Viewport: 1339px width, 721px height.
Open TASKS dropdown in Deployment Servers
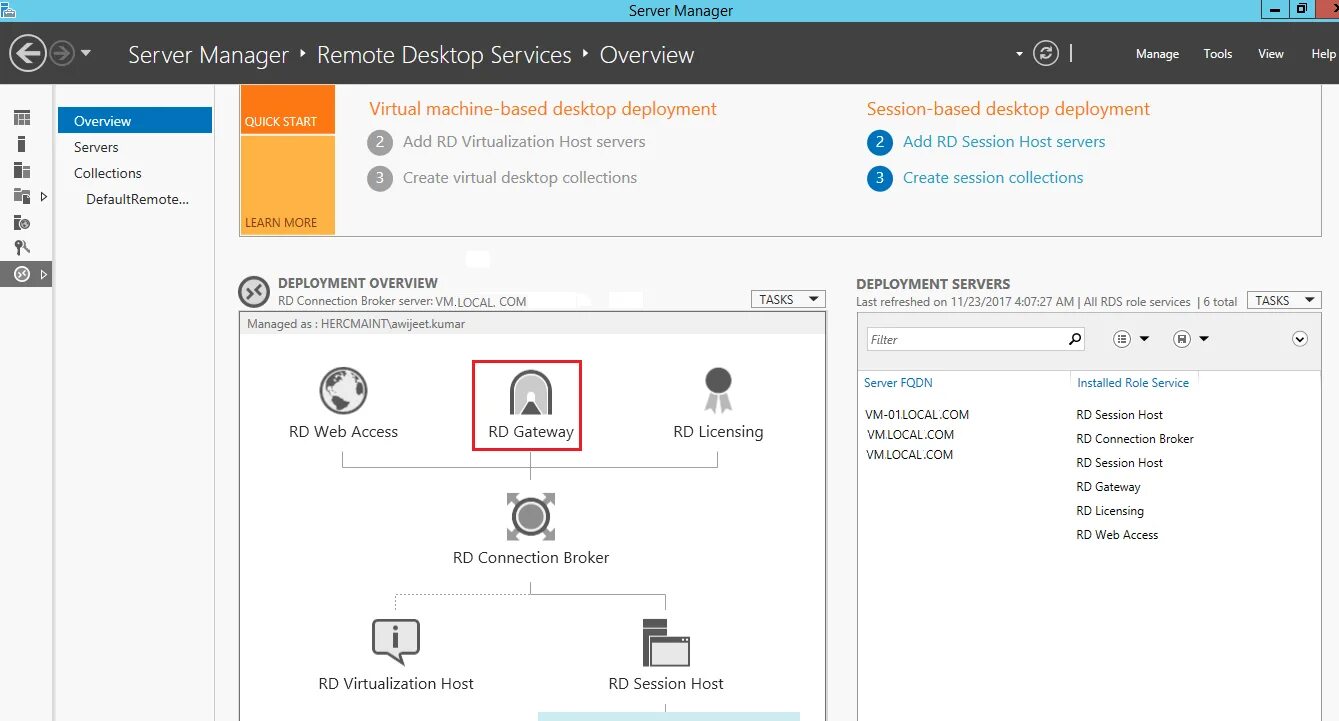click(x=1284, y=300)
